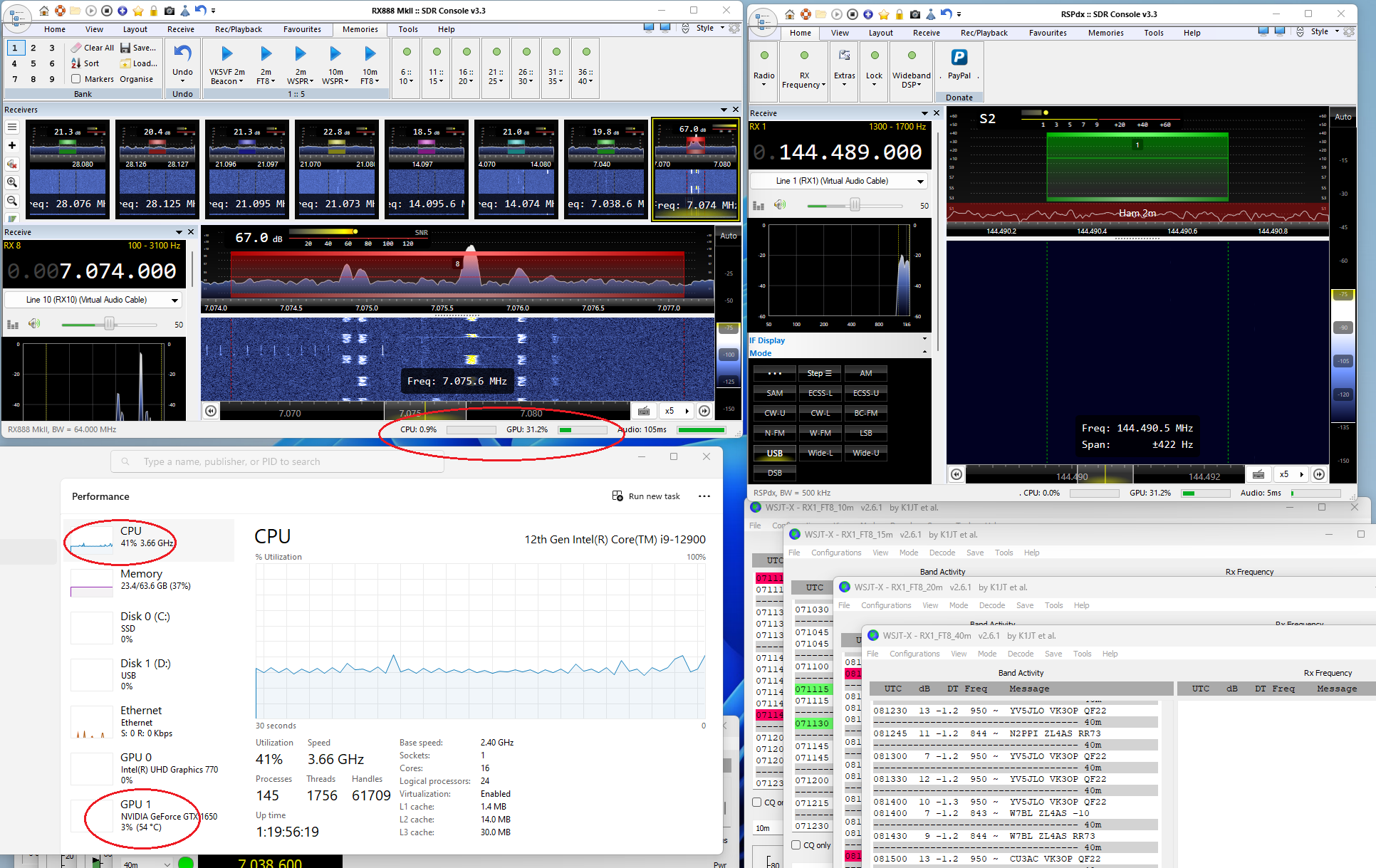This screenshot has height=868, width=1376.
Task: Click the LSB mode button
Action: (x=865, y=433)
